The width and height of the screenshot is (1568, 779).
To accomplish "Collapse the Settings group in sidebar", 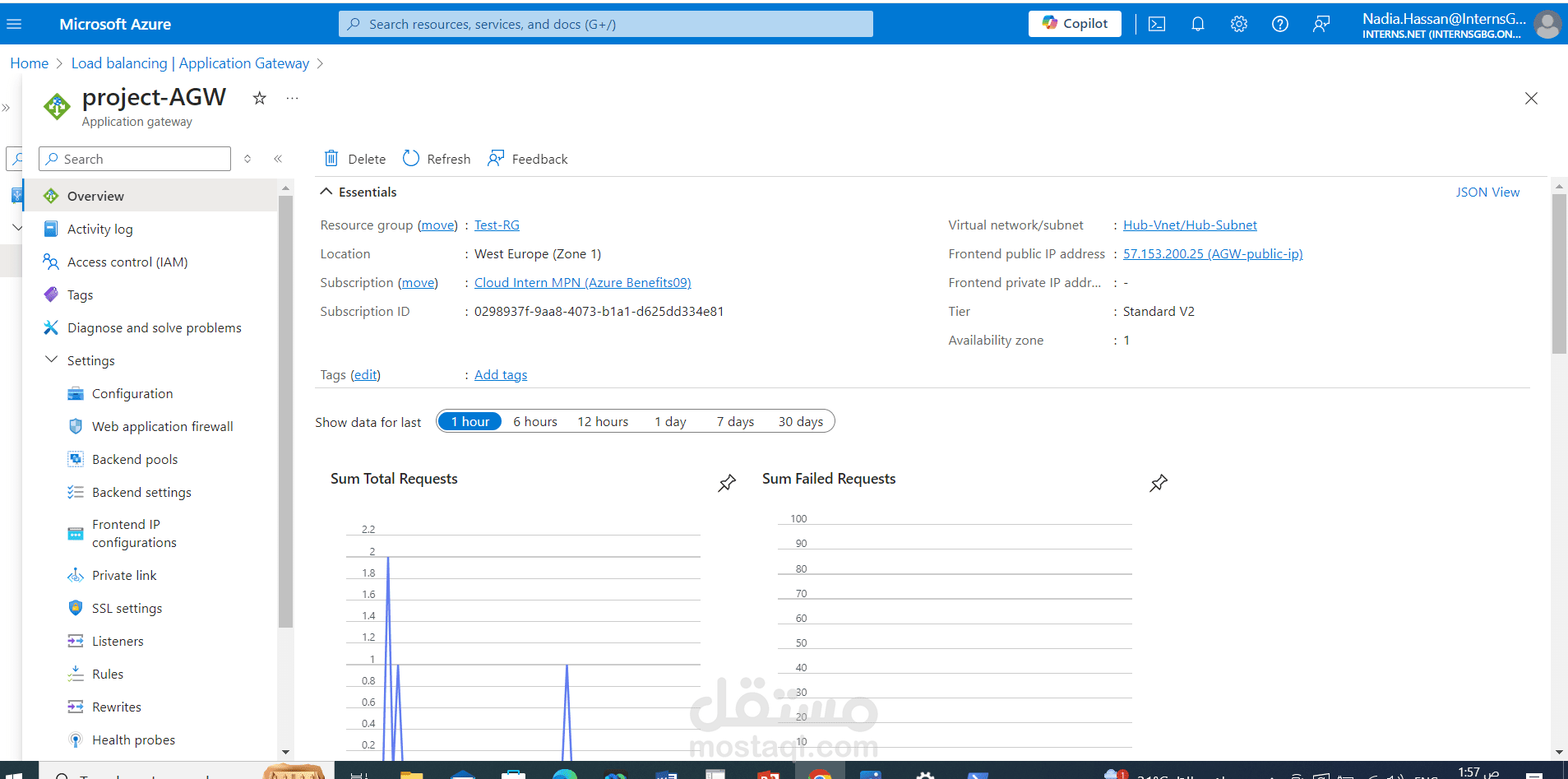I will [53, 359].
